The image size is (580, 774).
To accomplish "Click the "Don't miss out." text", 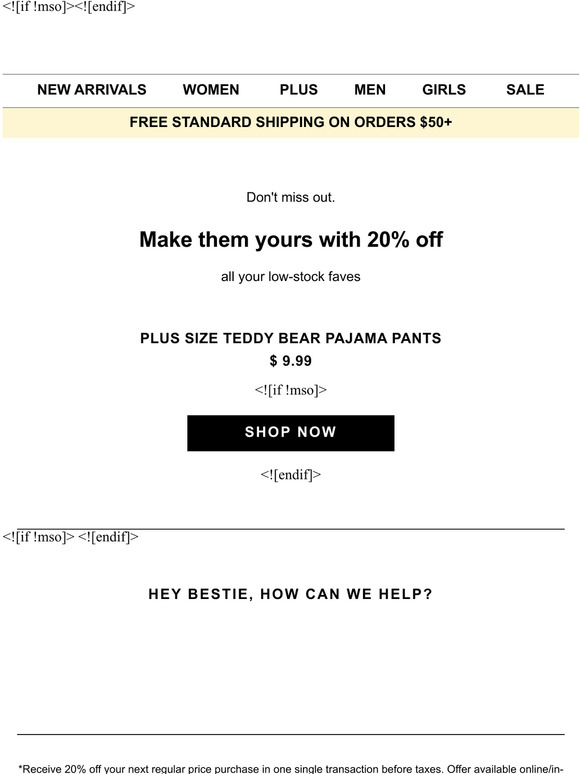I will [x=291, y=197].
